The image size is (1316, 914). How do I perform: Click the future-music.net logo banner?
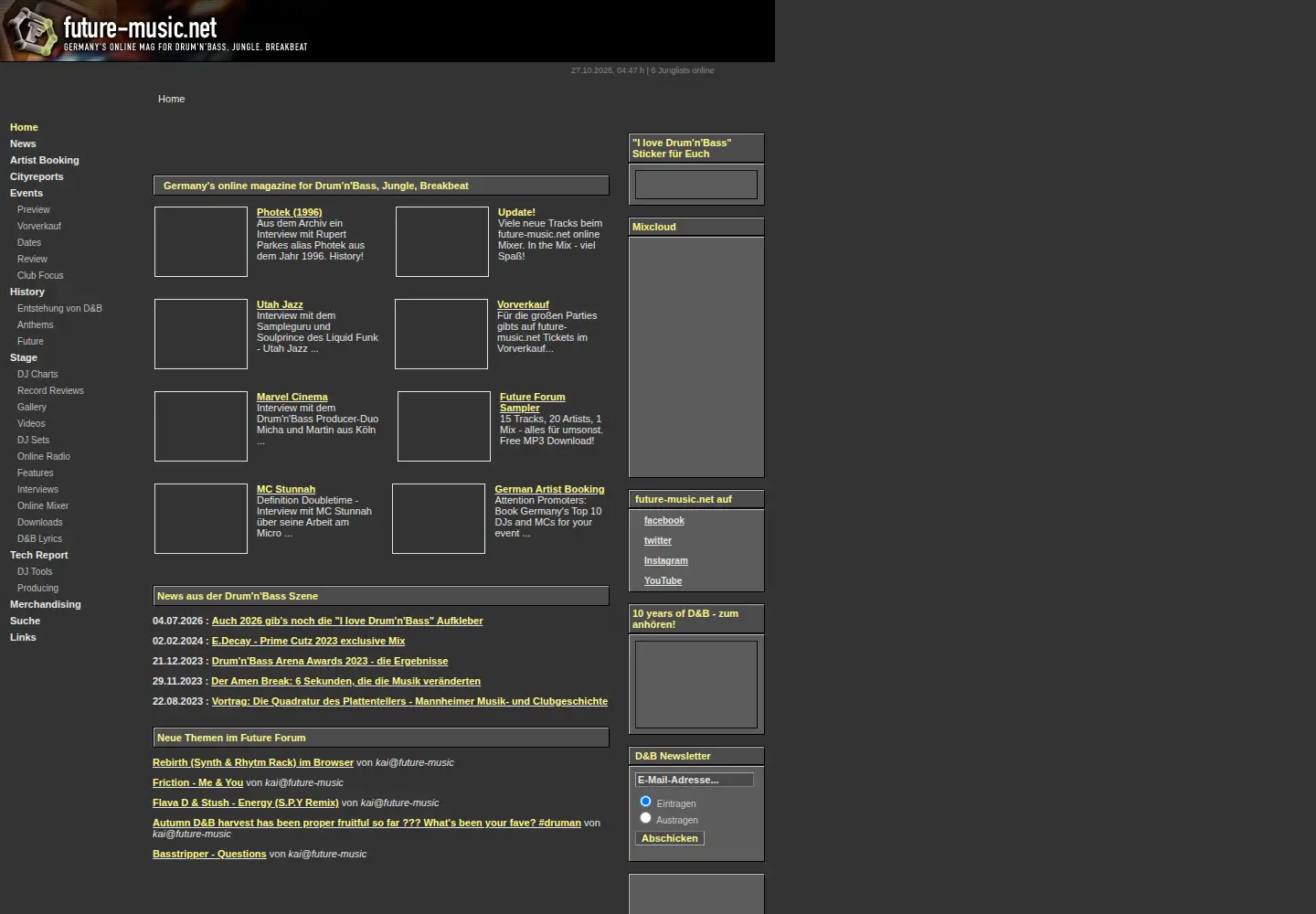(387, 31)
